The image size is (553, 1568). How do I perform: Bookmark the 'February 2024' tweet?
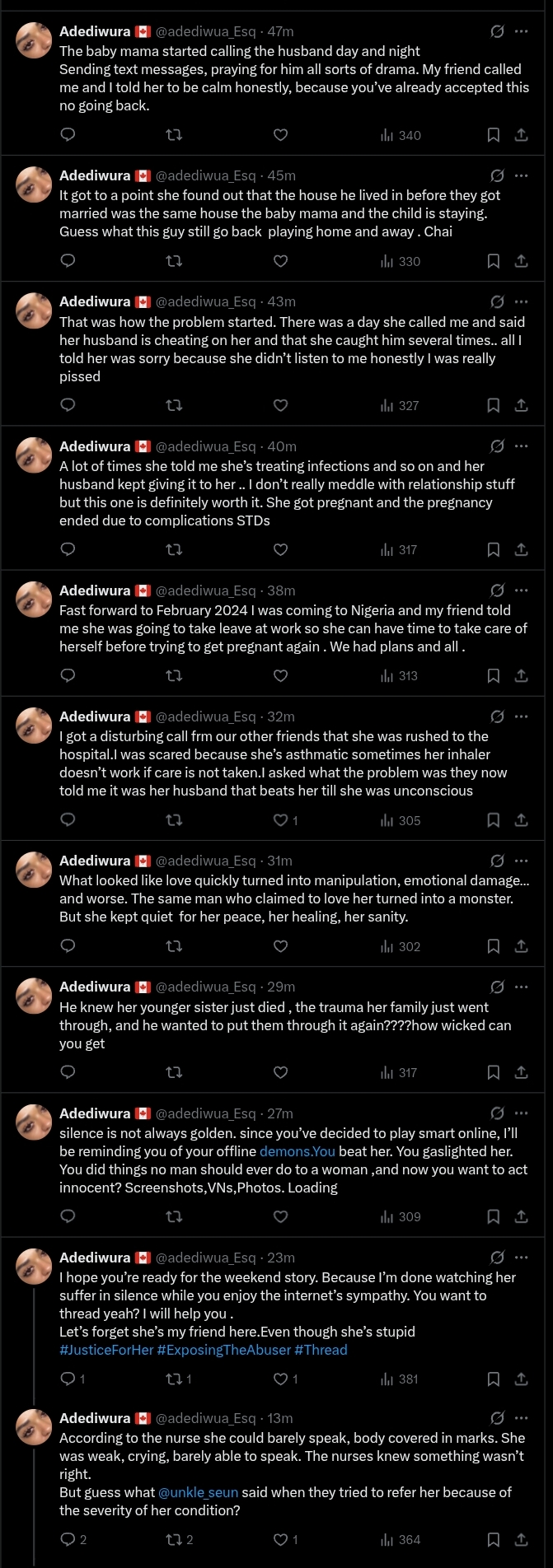click(x=493, y=675)
